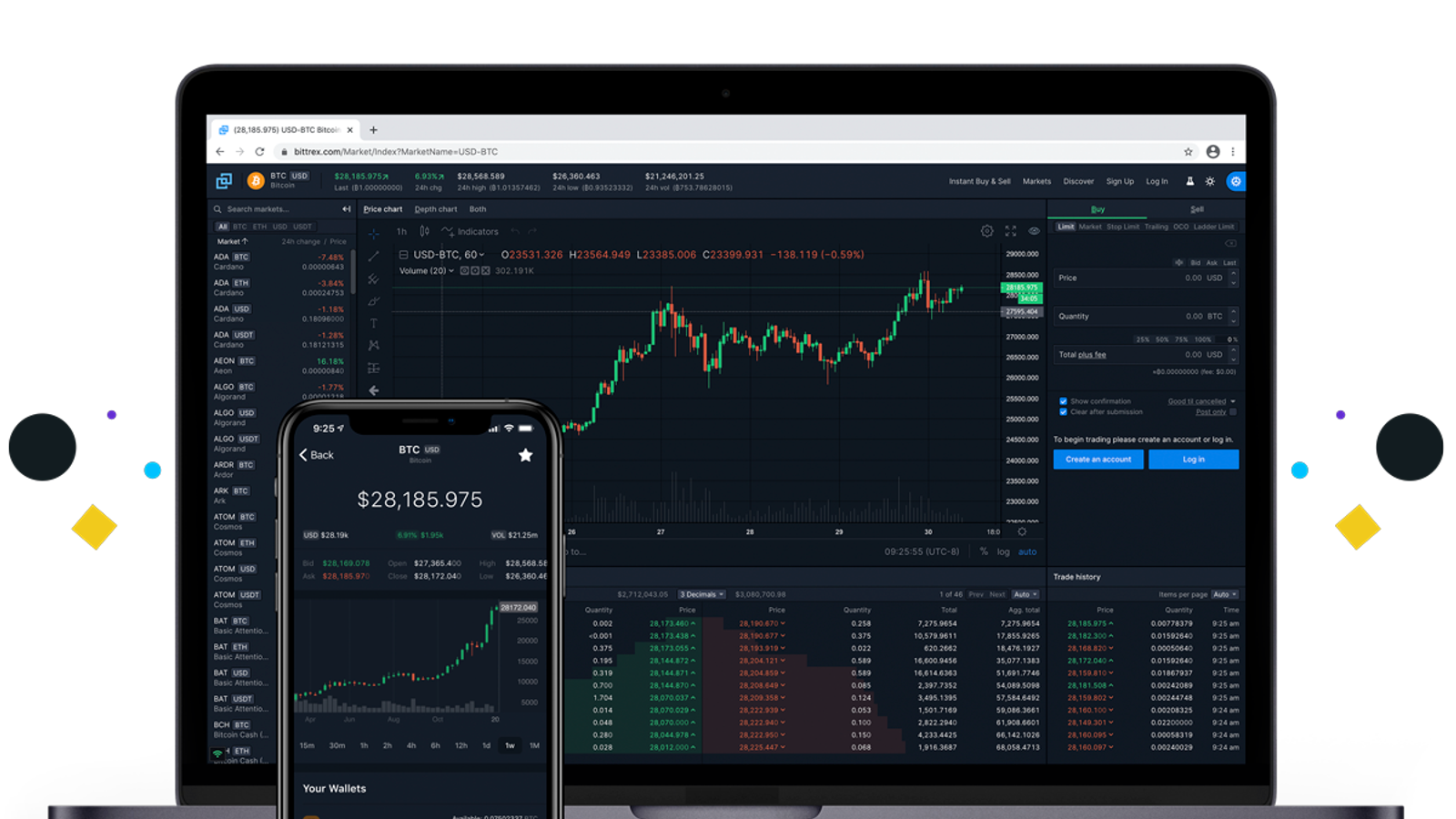Open Instant Buy & Sell link
Screen dimensions: 1456x819
coord(979,181)
